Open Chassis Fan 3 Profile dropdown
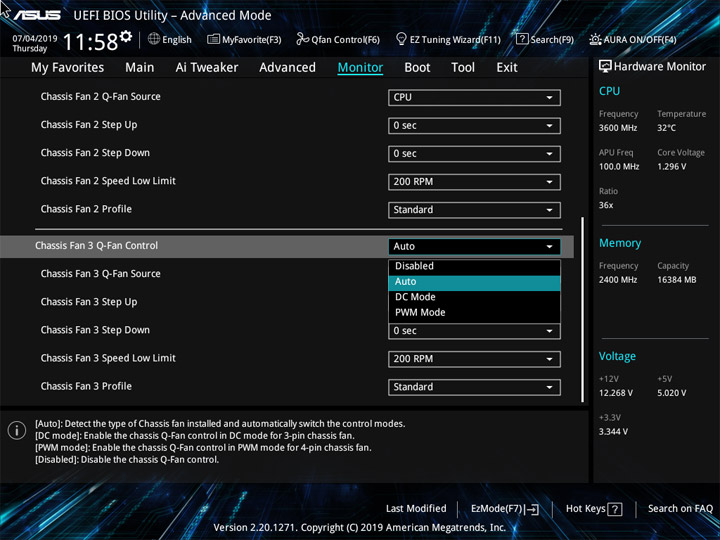Image resolution: width=720 pixels, height=540 pixels. click(x=474, y=387)
